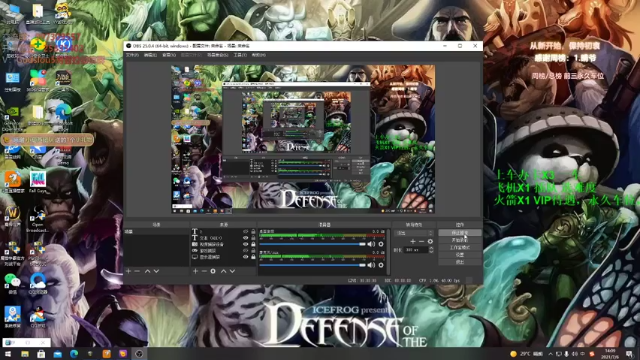Open the taskbar clock and date
The image size is (640, 360).
pos(610,354)
